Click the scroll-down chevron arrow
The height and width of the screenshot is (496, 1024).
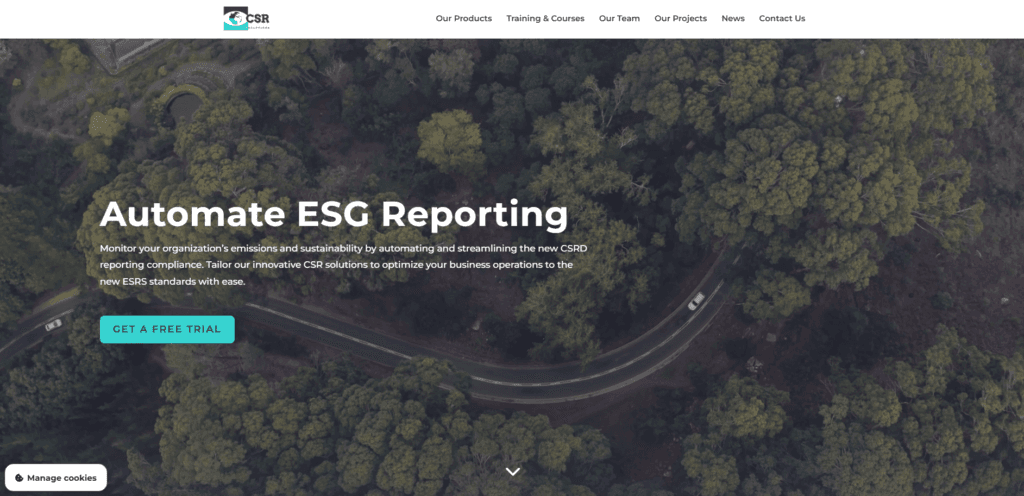click(x=513, y=471)
